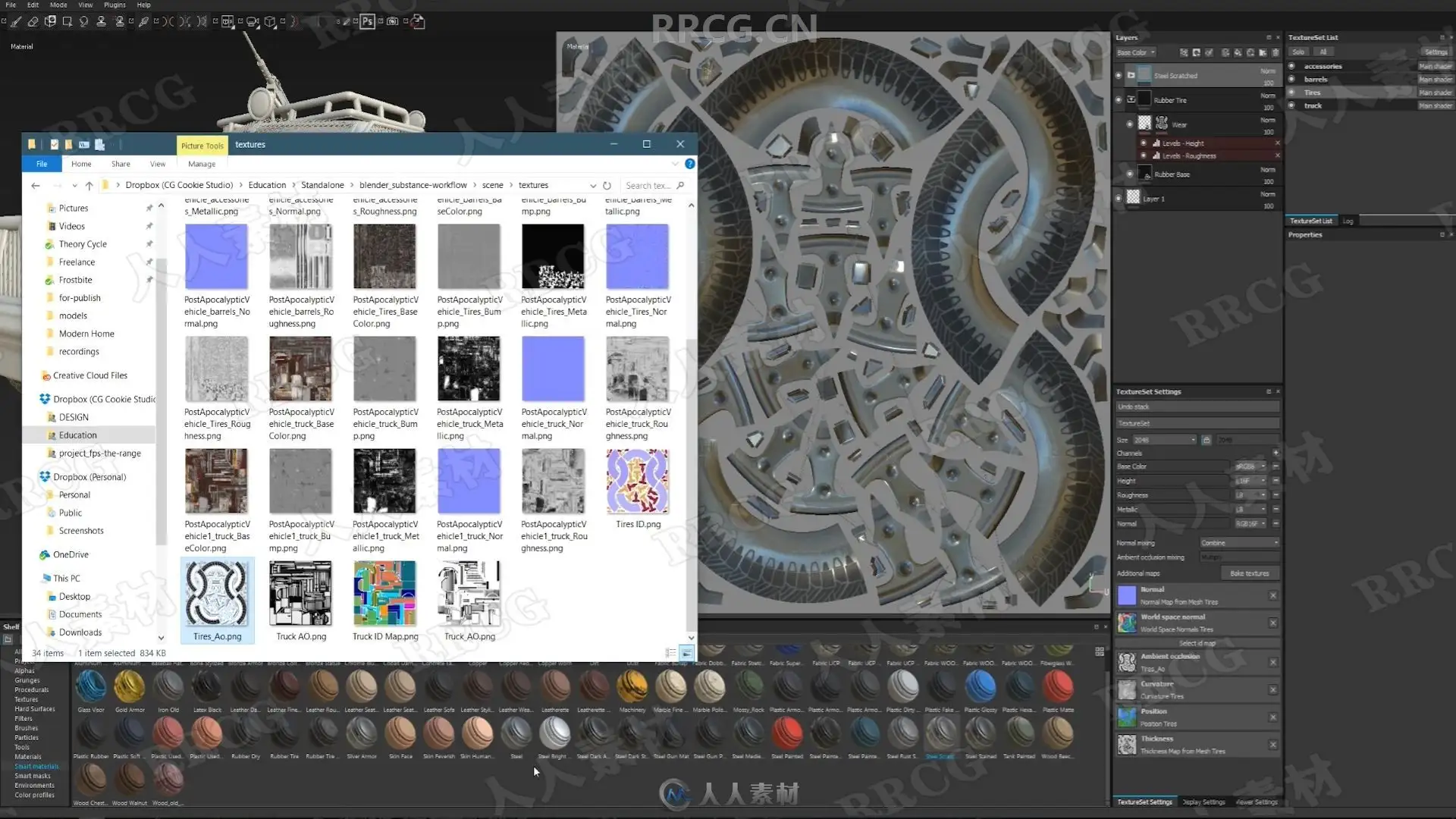Screen dimensions: 1456x819
Task: Open the Plugins menu
Action: 115,5
